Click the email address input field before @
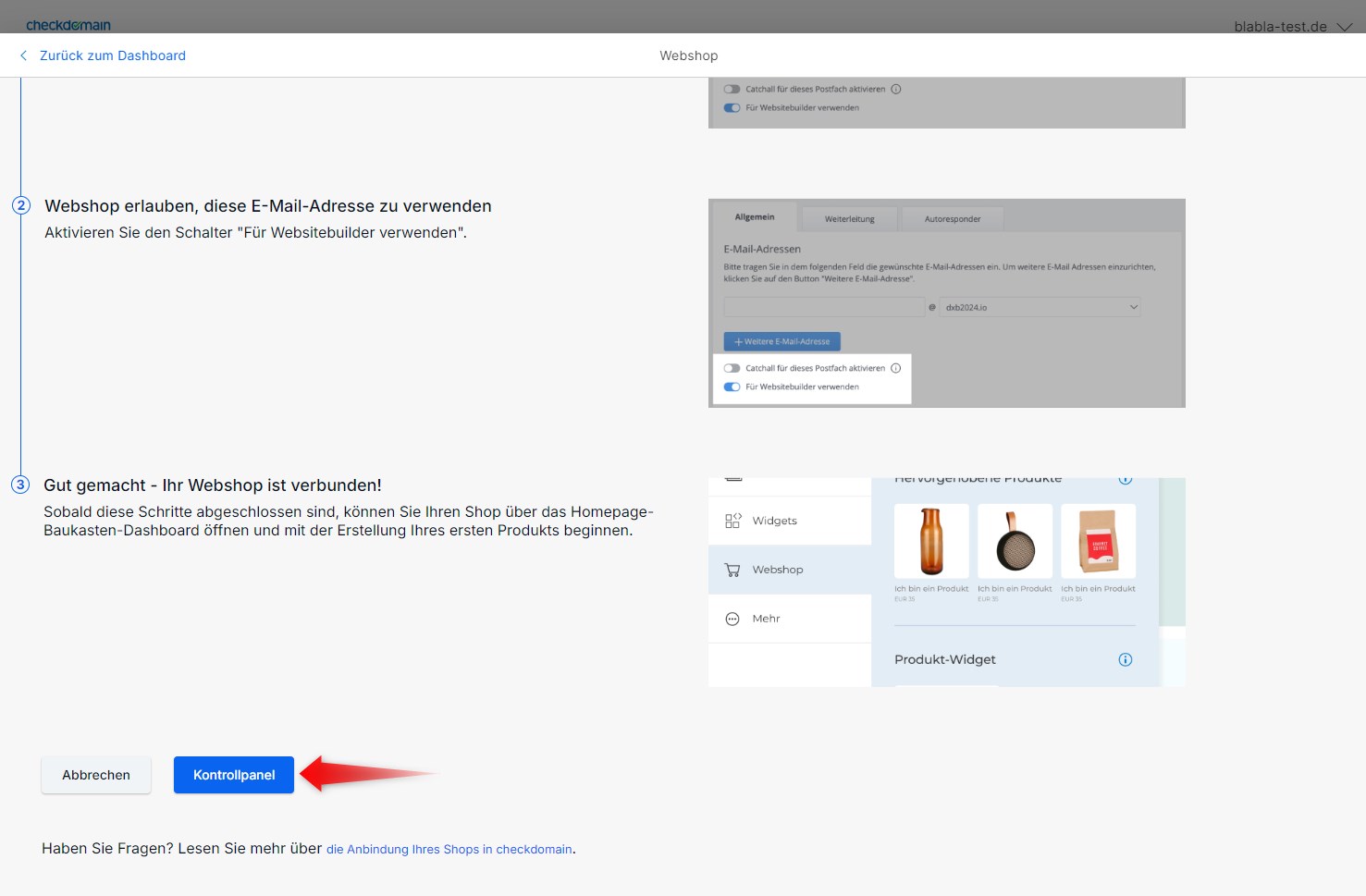1366x896 pixels. tap(823, 307)
